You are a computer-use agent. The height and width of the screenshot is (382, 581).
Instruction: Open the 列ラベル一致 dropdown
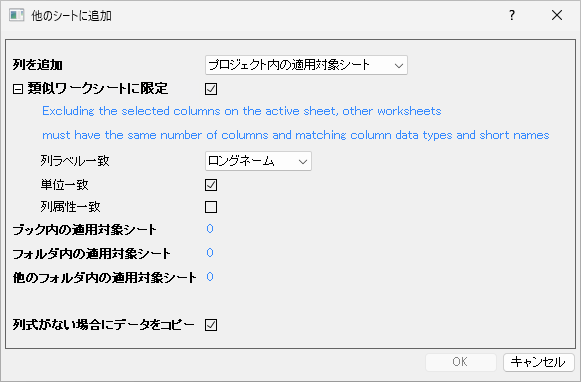coord(258,161)
